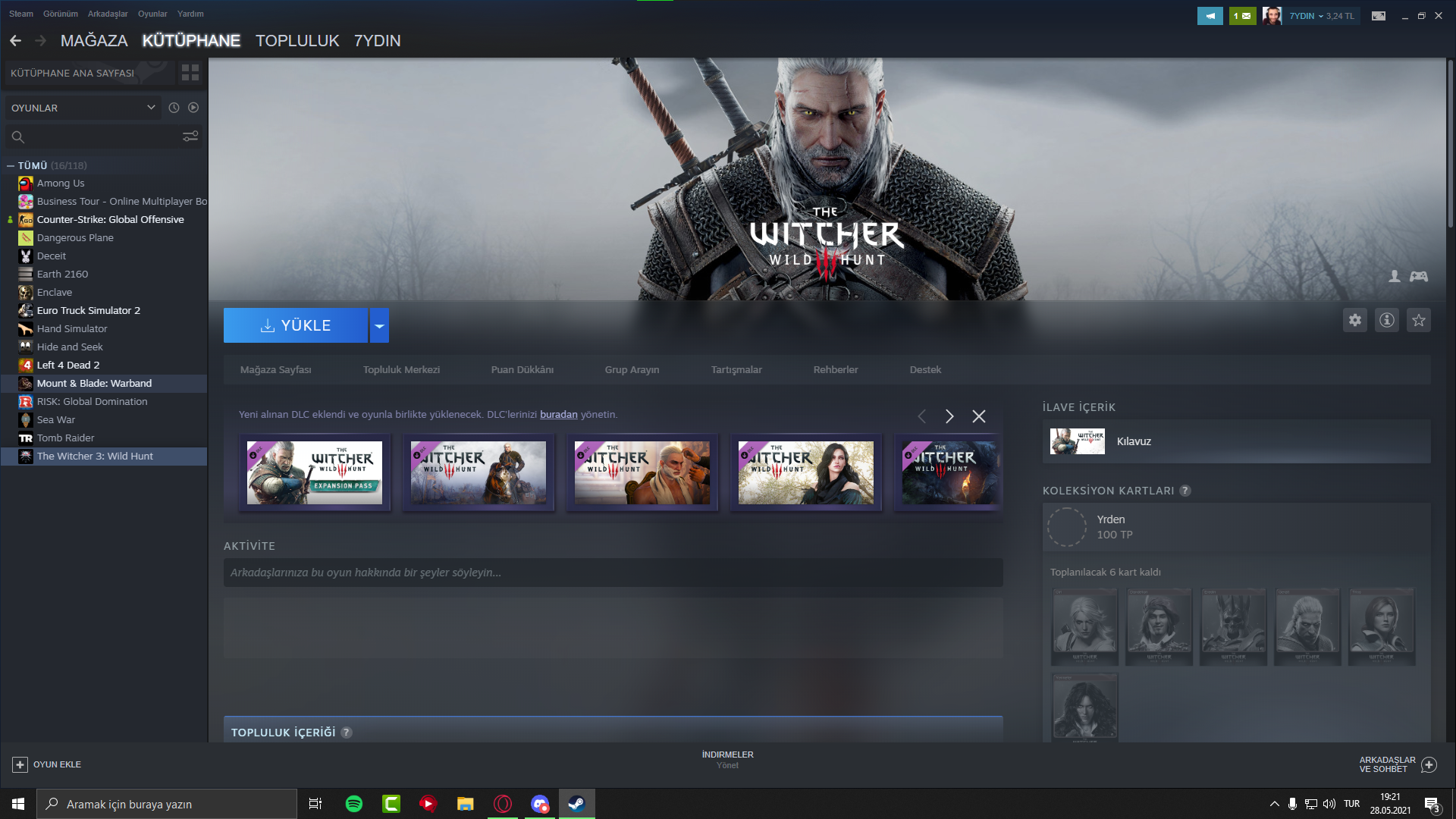1456x819 pixels.
Task: Click the YÜKLE install button
Action: point(296,325)
